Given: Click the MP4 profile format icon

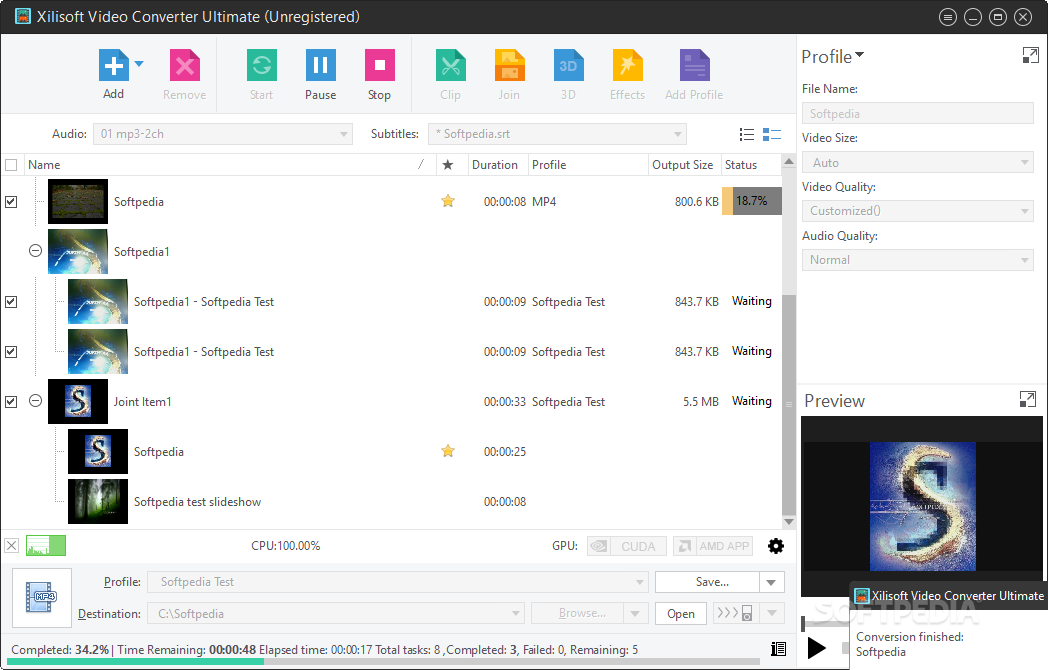Looking at the screenshot, I should coord(42,598).
